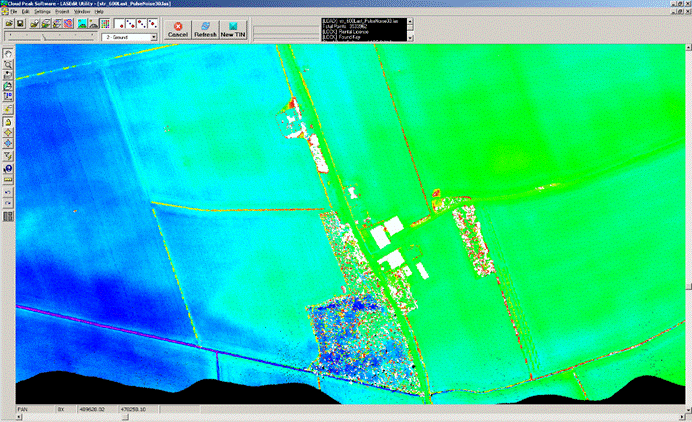
Task: Click the blue diamond tool icon
Action: click(8, 144)
